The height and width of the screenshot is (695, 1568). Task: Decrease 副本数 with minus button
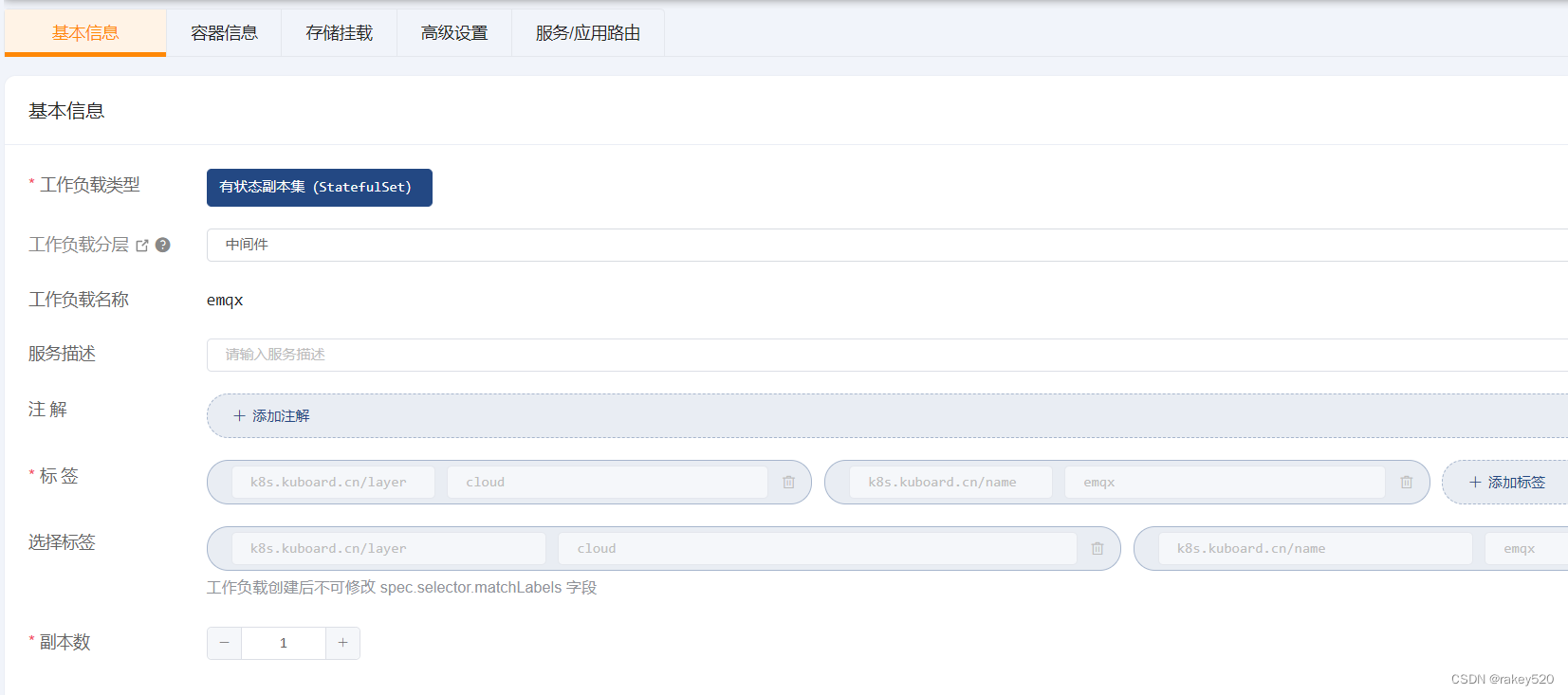(224, 643)
